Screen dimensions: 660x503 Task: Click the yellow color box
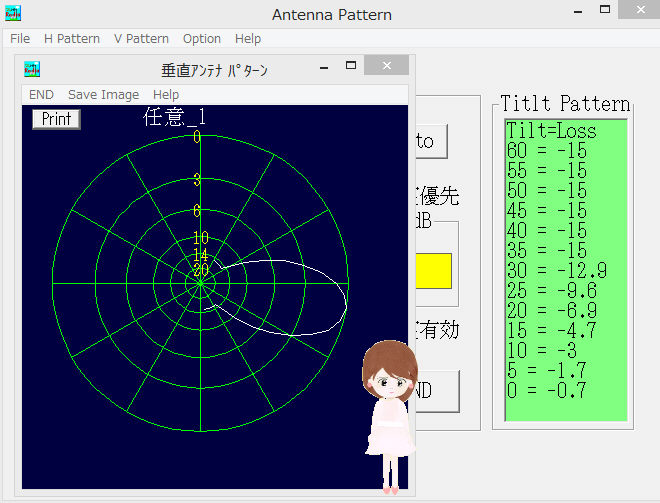[432, 271]
